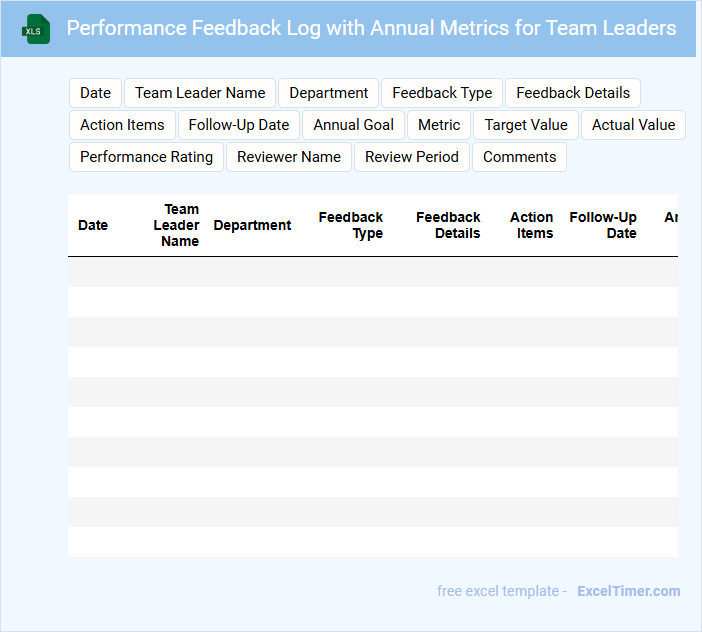This screenshot has width=702, height=632.
Task: Select the Actual Value tag
Action: point(633,125)
